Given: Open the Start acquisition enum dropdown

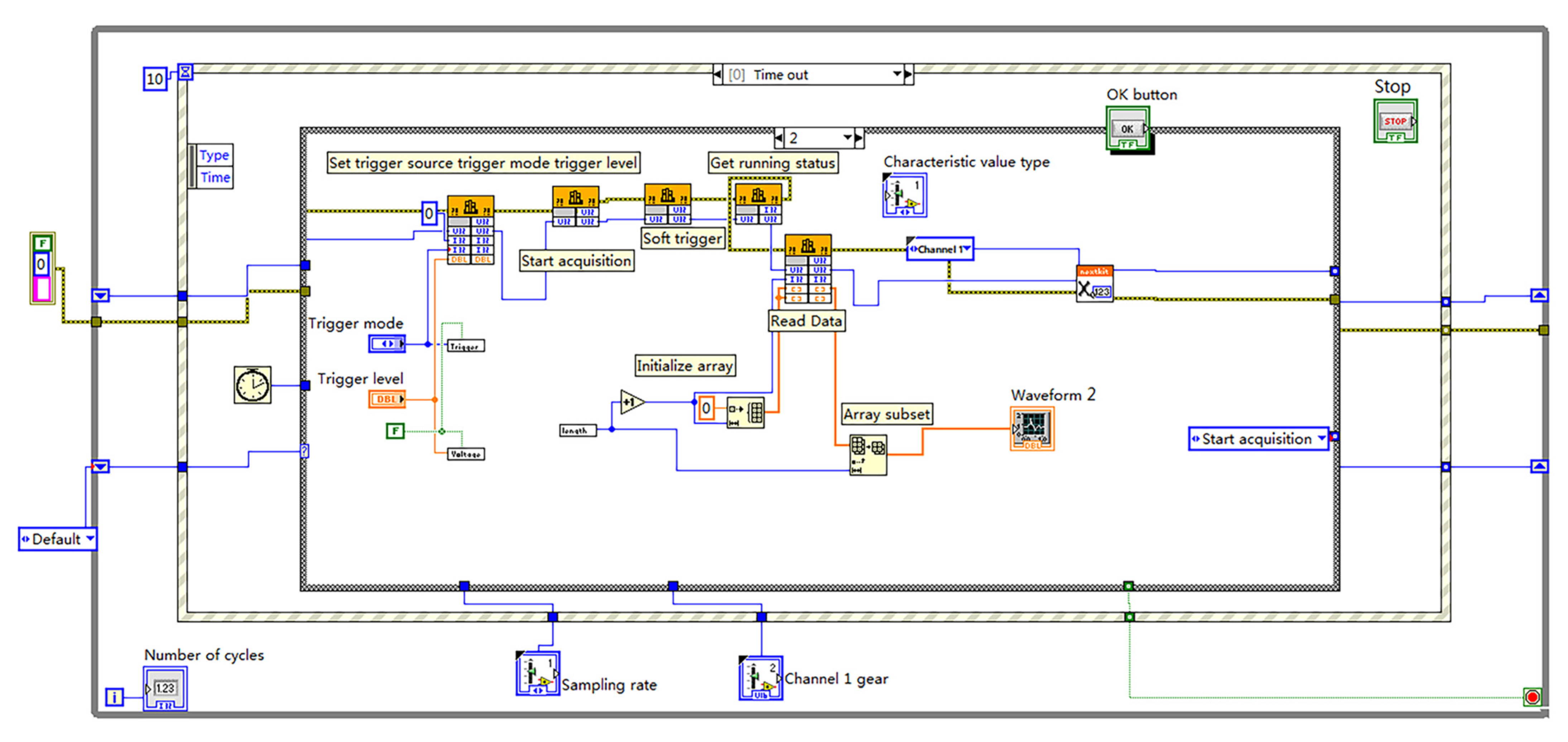Looking at the screenshot, I should tap(1322, 438).
